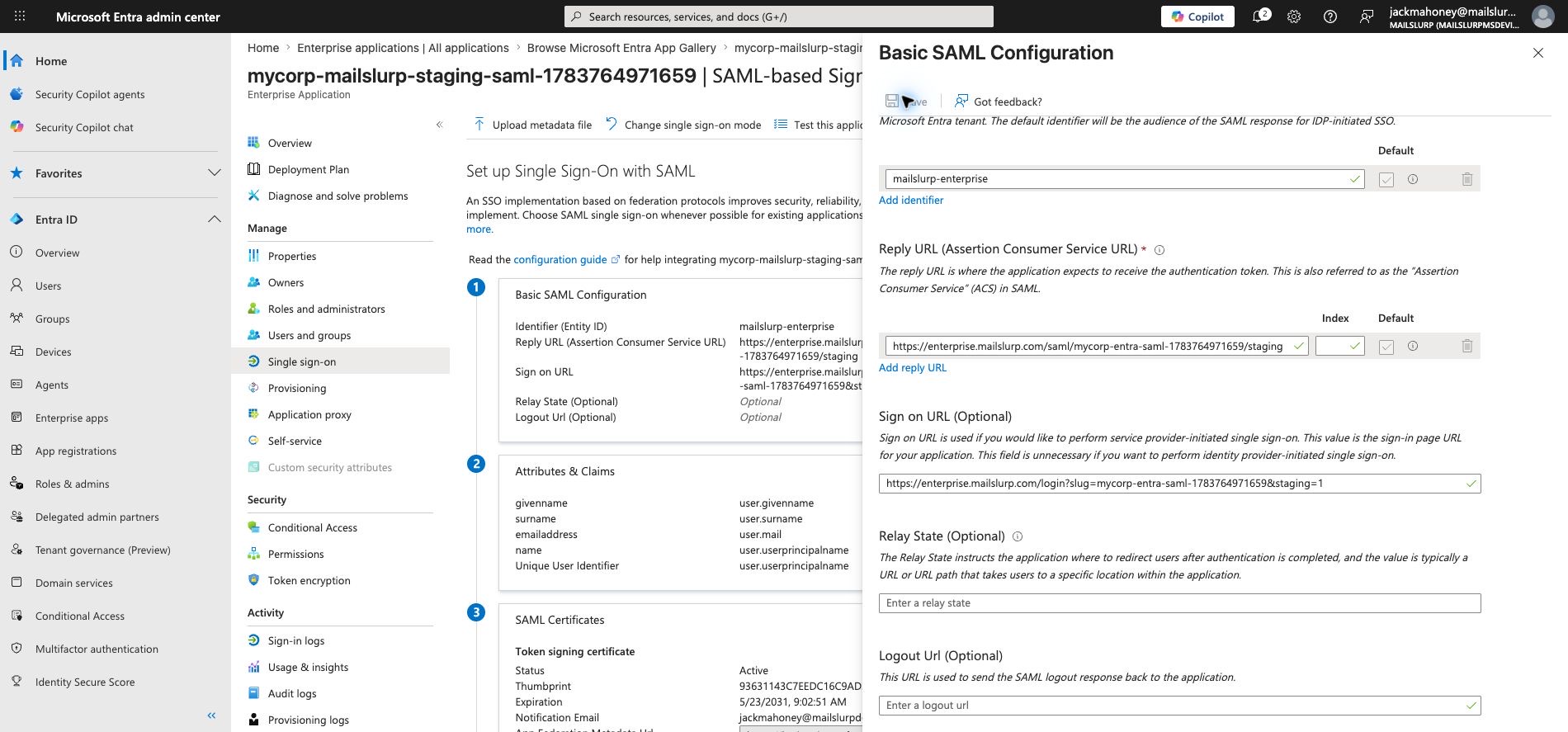Open Users and groups page
The height and width of the screenshot is (732, 1568).
pos(309,335)
